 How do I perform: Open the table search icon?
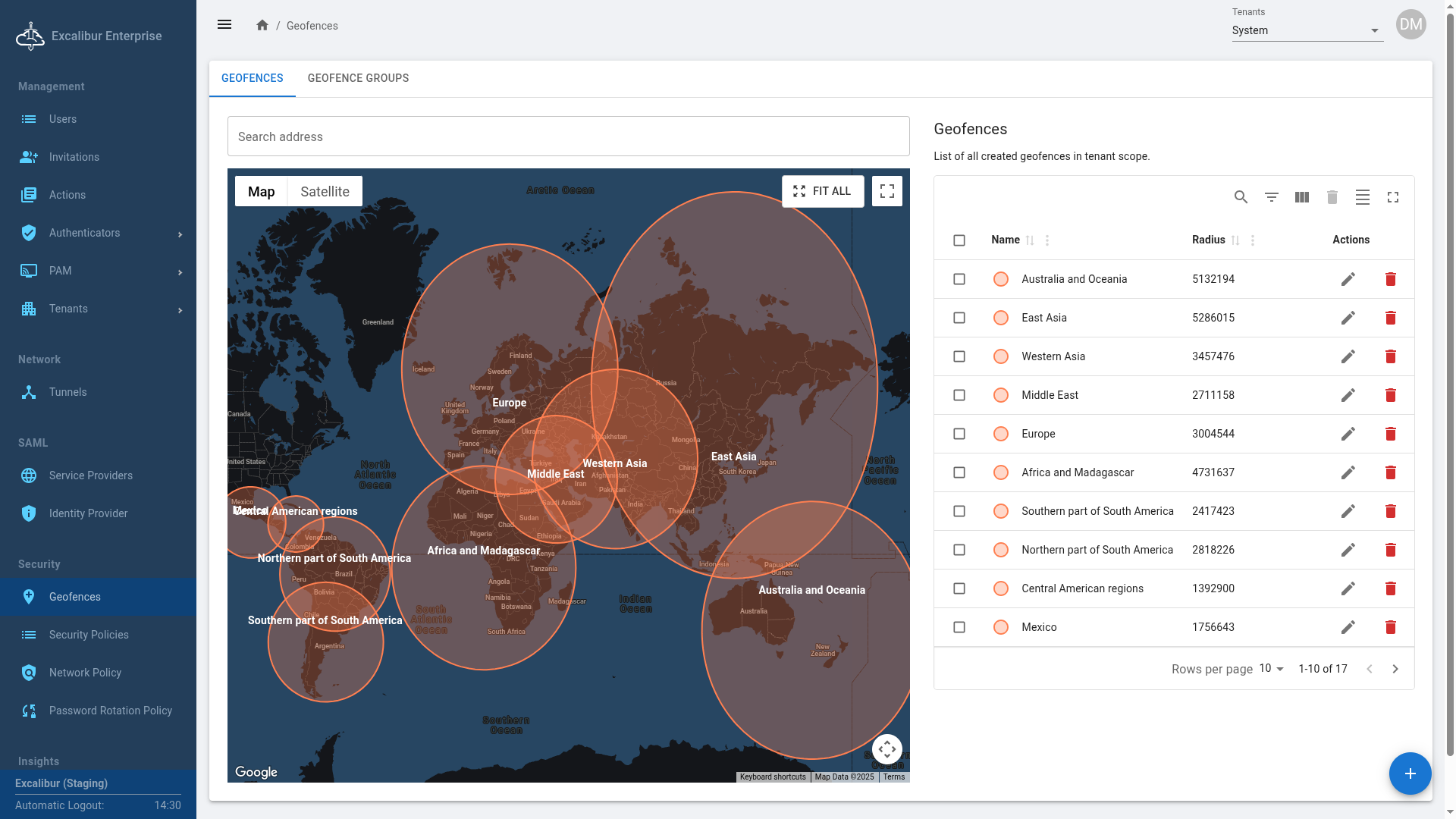coord(1241,197)
